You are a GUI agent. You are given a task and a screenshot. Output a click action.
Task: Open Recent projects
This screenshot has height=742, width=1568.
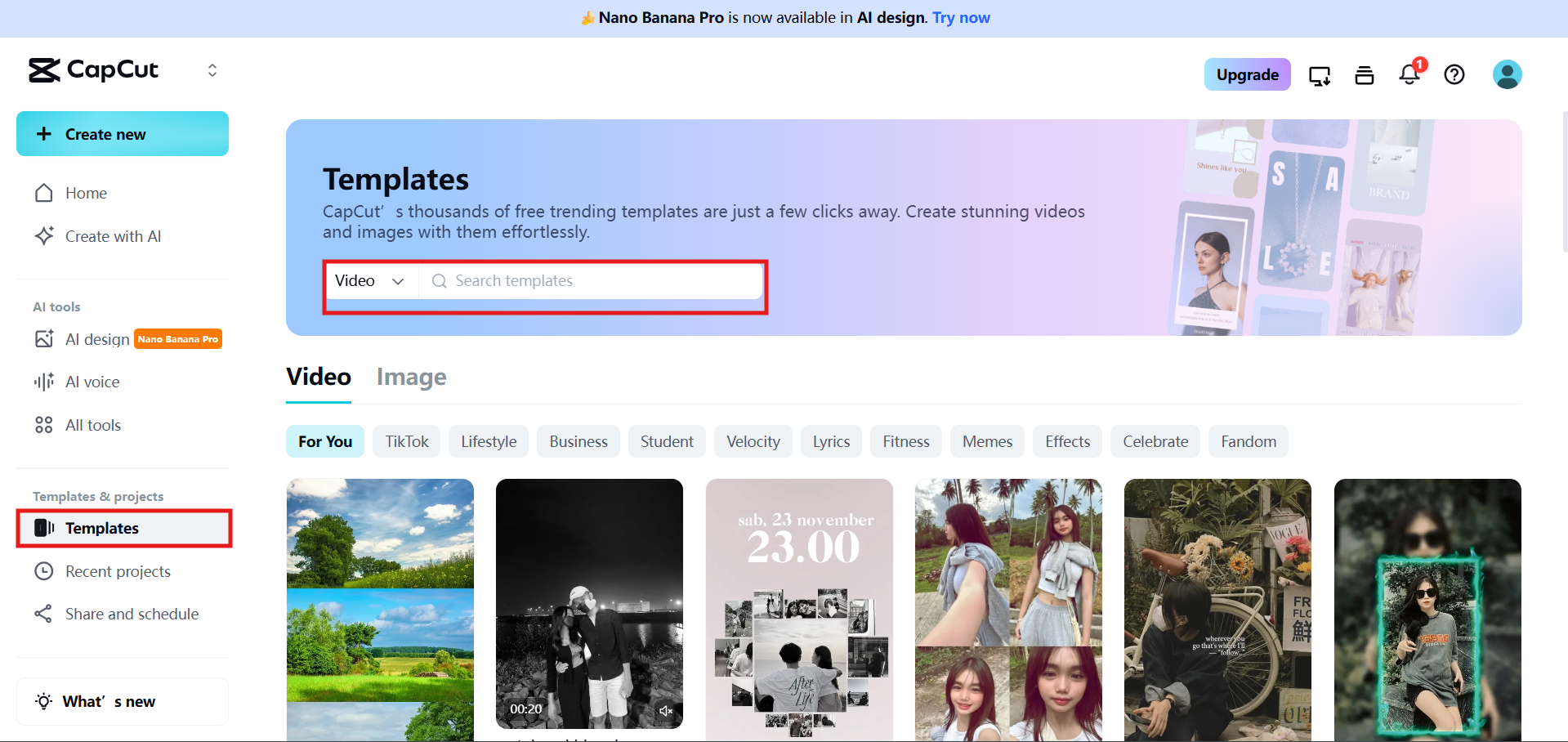click(118, 570)
